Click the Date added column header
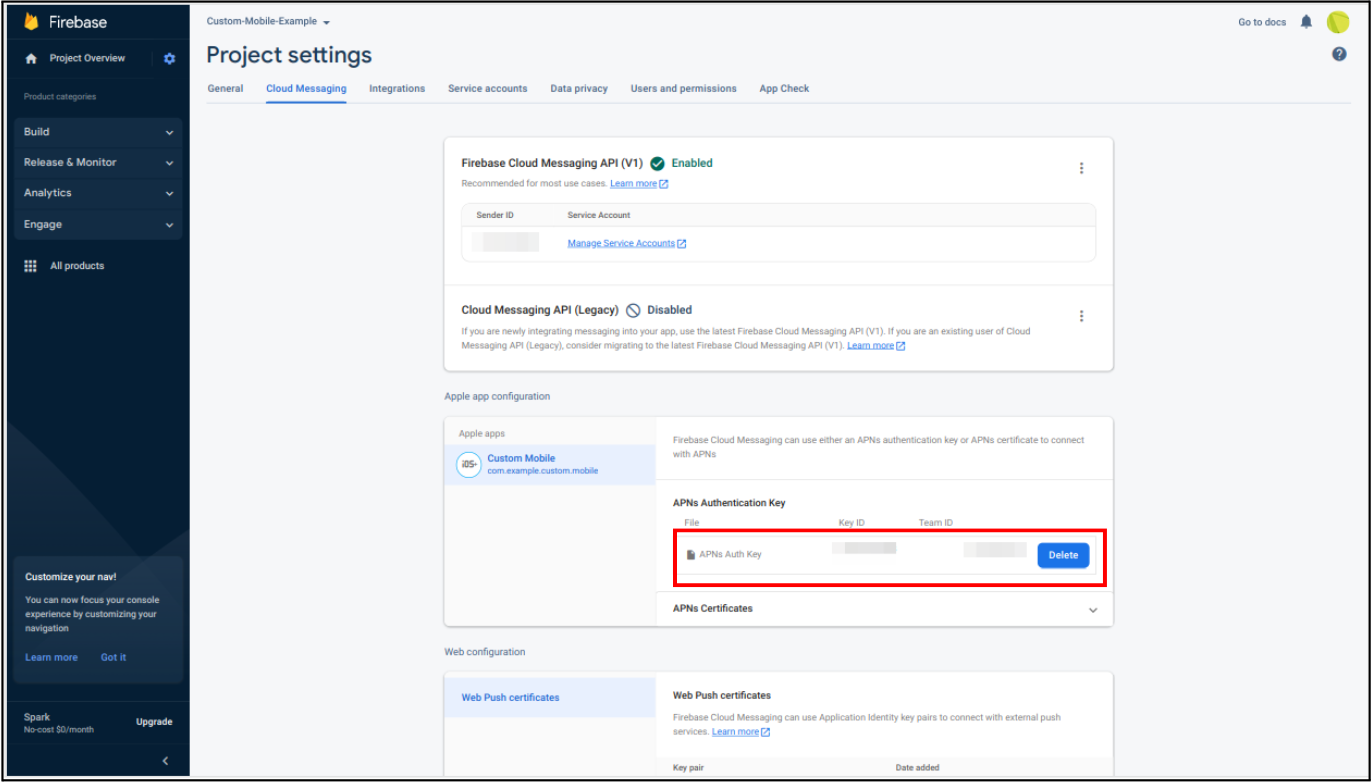The height and width of the screenshot is (783, 1371). click(x=918, y=768)
